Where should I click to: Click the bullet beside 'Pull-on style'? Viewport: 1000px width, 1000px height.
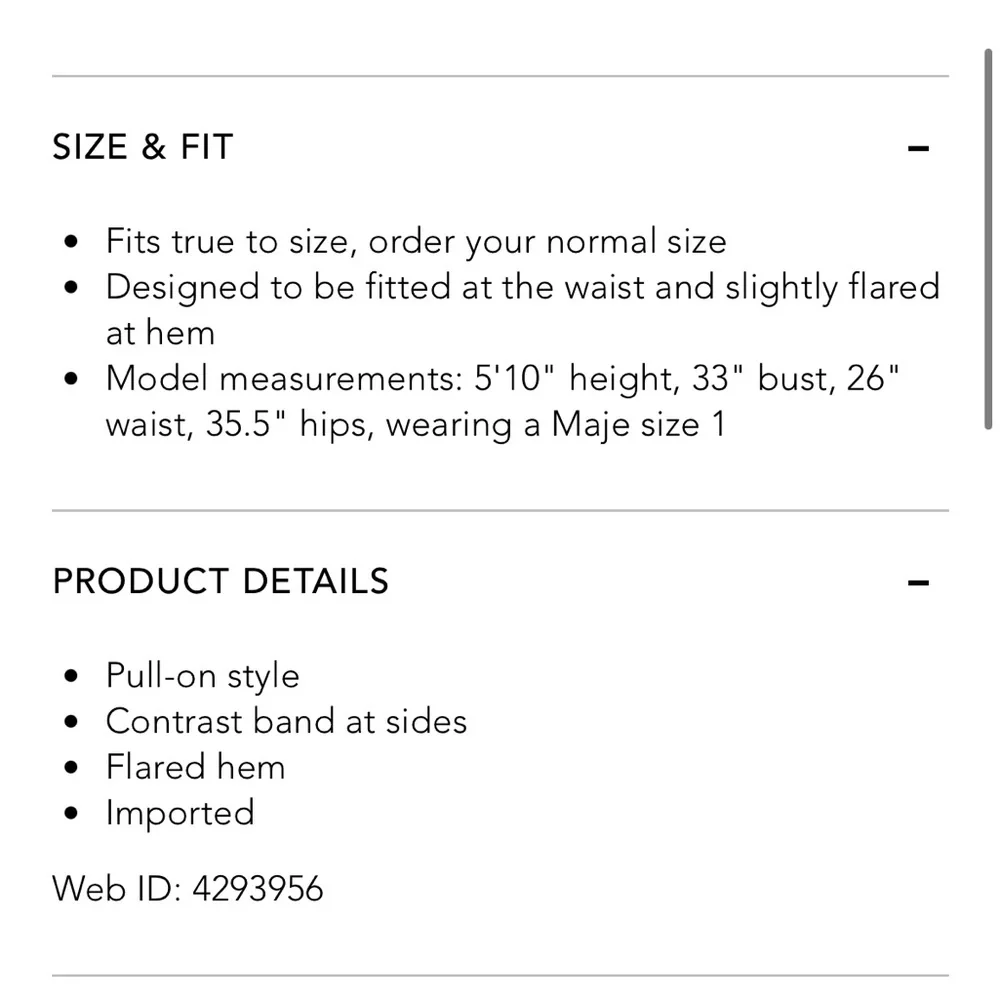[70, 677]
